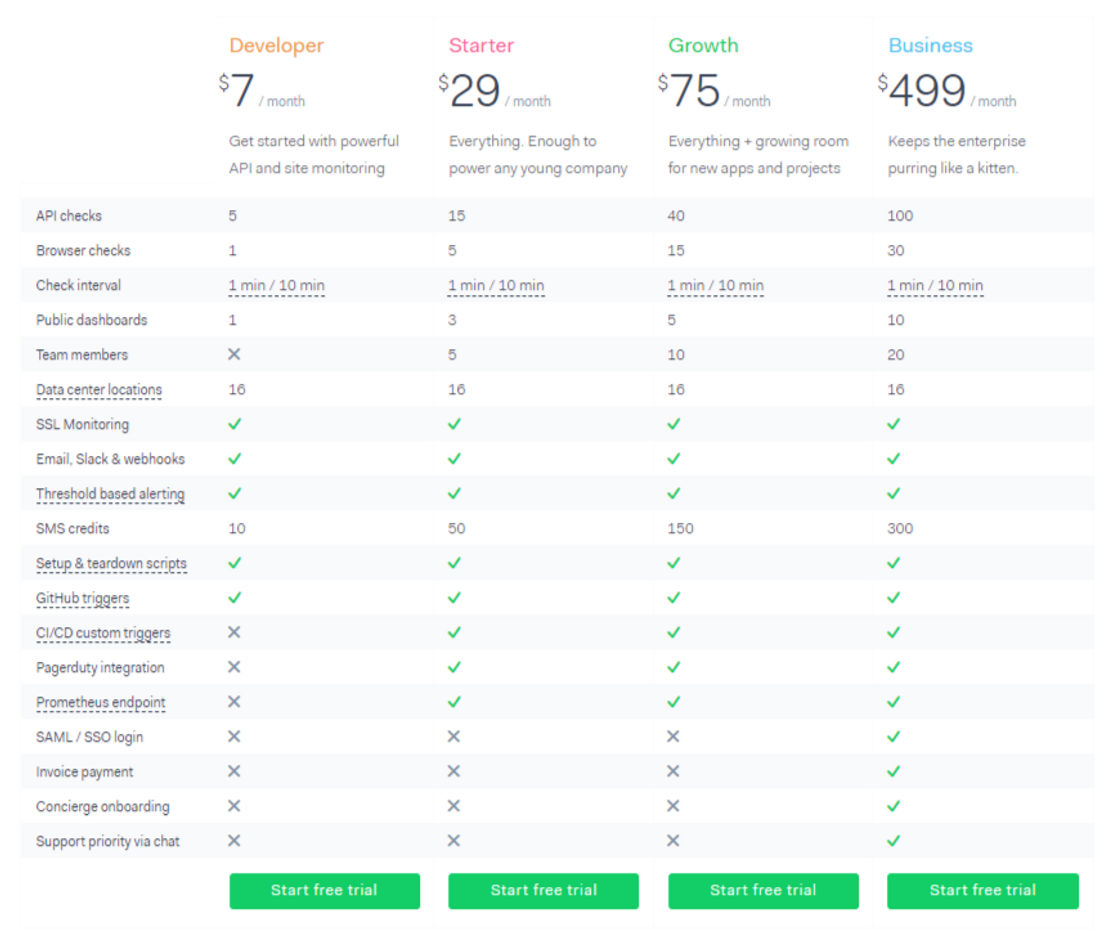1108x937 pixels.
Task: Select the Business plan heading
Action: coord(930,45)
